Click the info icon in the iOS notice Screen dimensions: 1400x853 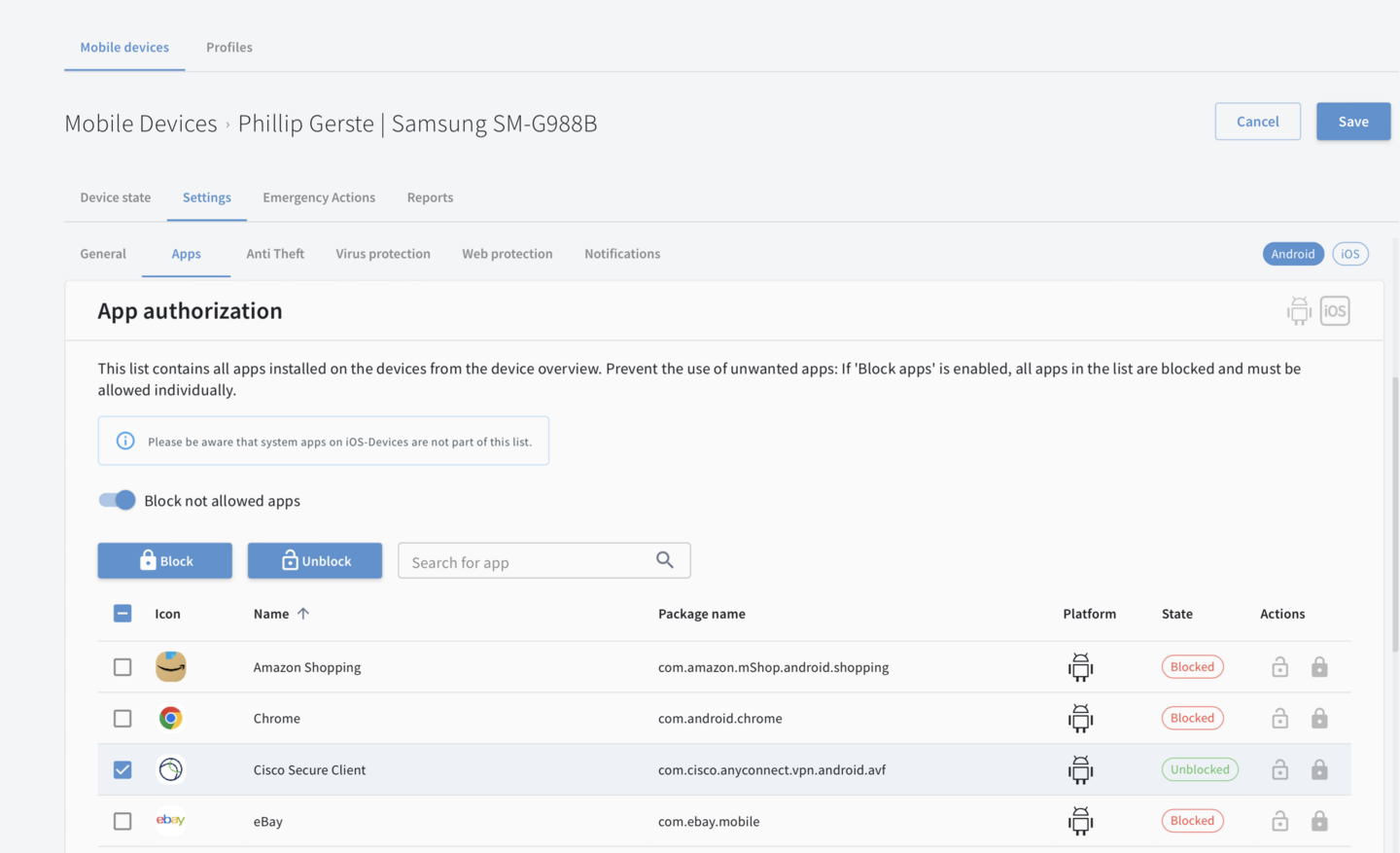tap(125, 442)
